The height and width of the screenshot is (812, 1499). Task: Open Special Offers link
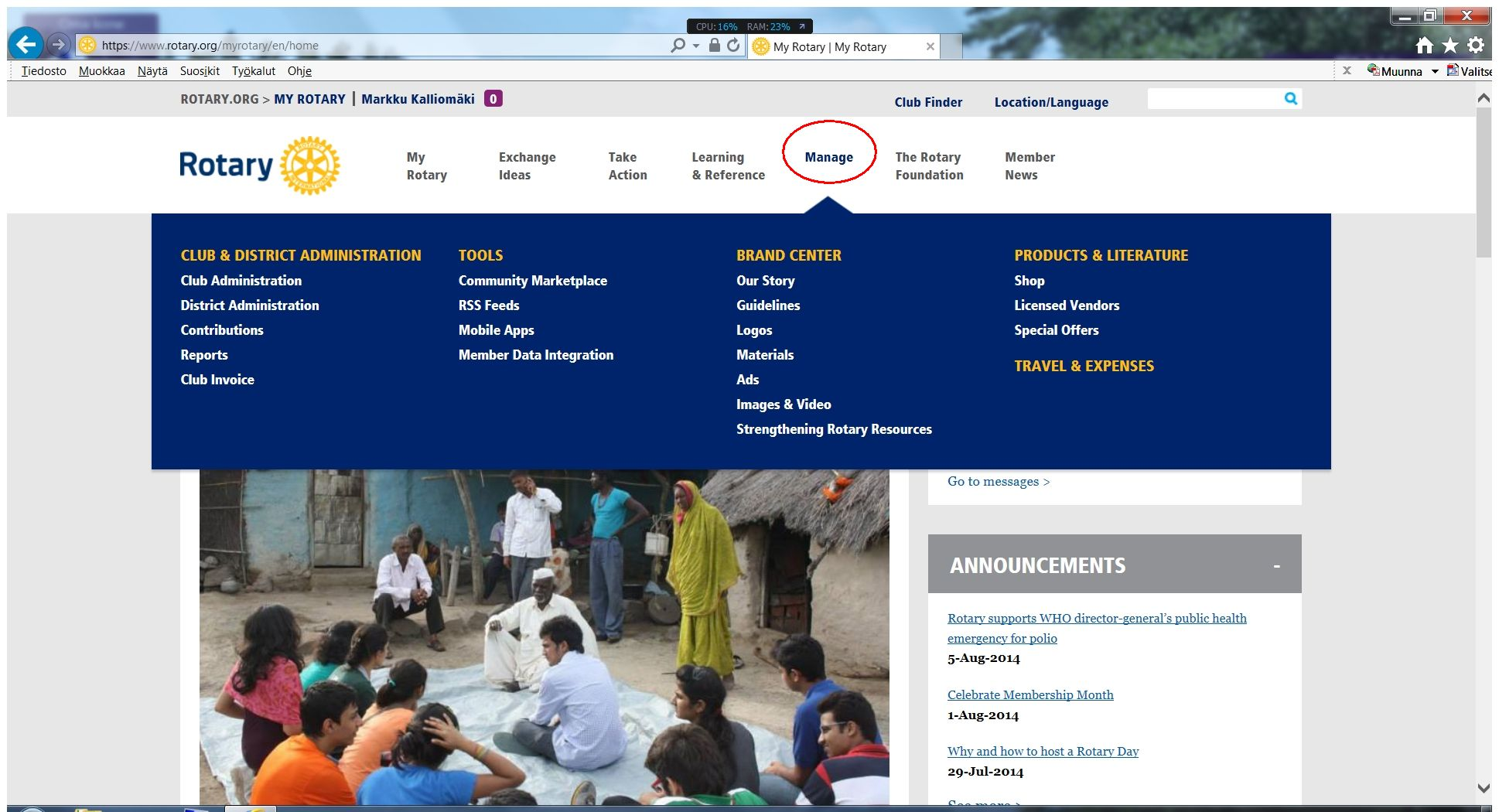point(1057,330)
